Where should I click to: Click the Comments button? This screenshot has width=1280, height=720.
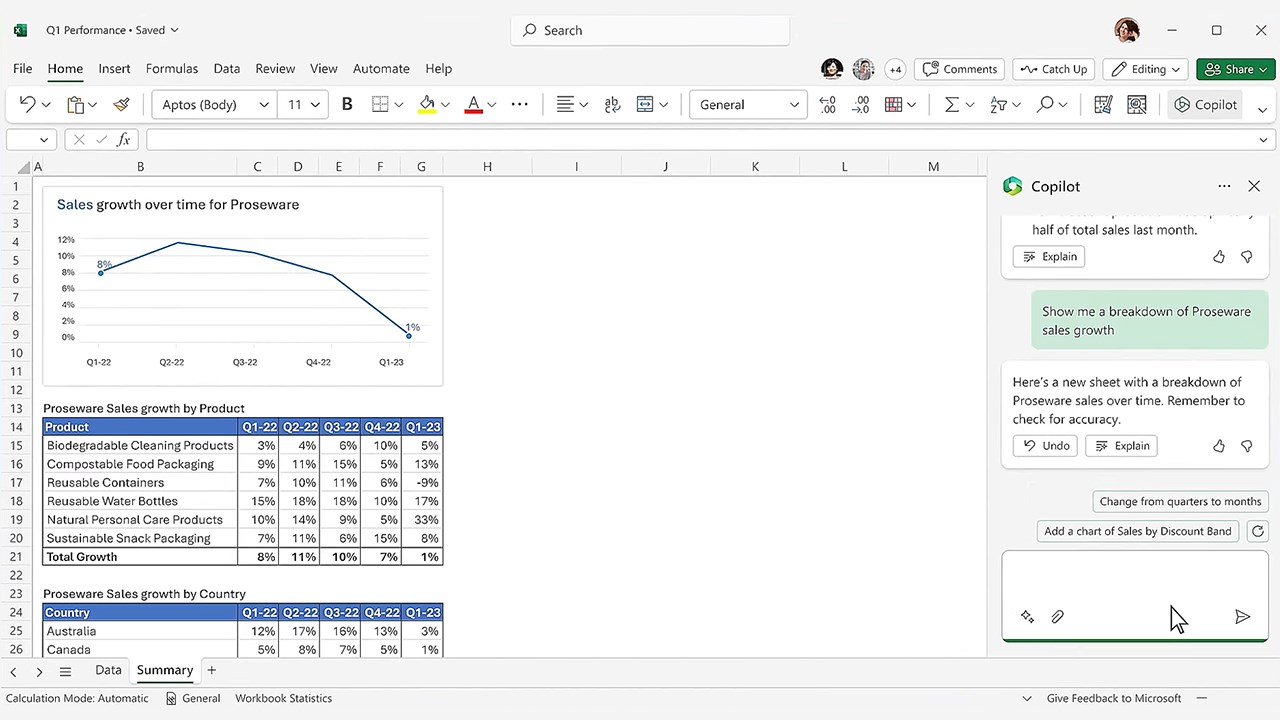point(960,69)
